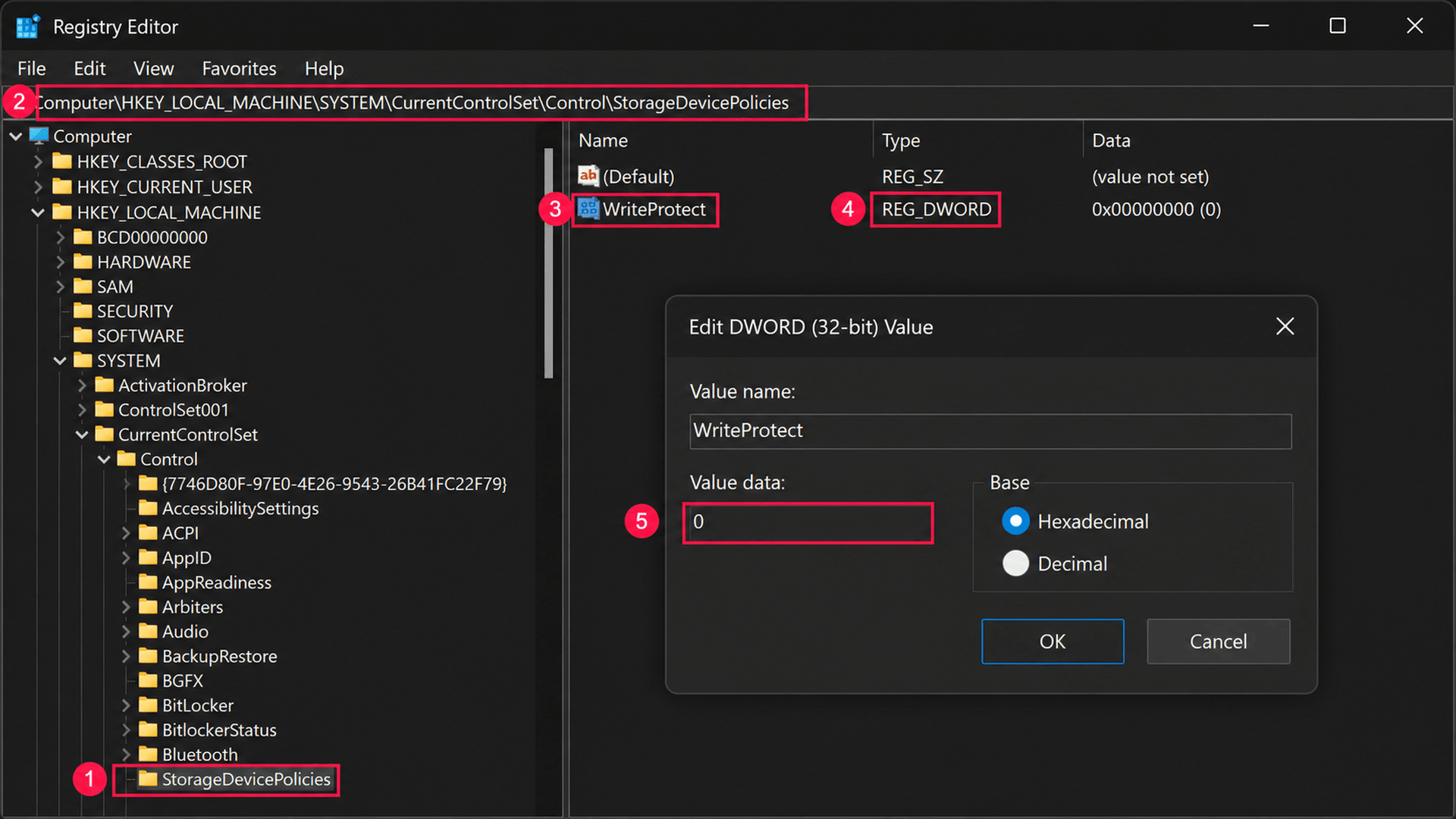Collapse the CurrentControlSet chevron
The width and height of the screenshot is (1456, 819).
pyautogui.click(x=82, y=435)
